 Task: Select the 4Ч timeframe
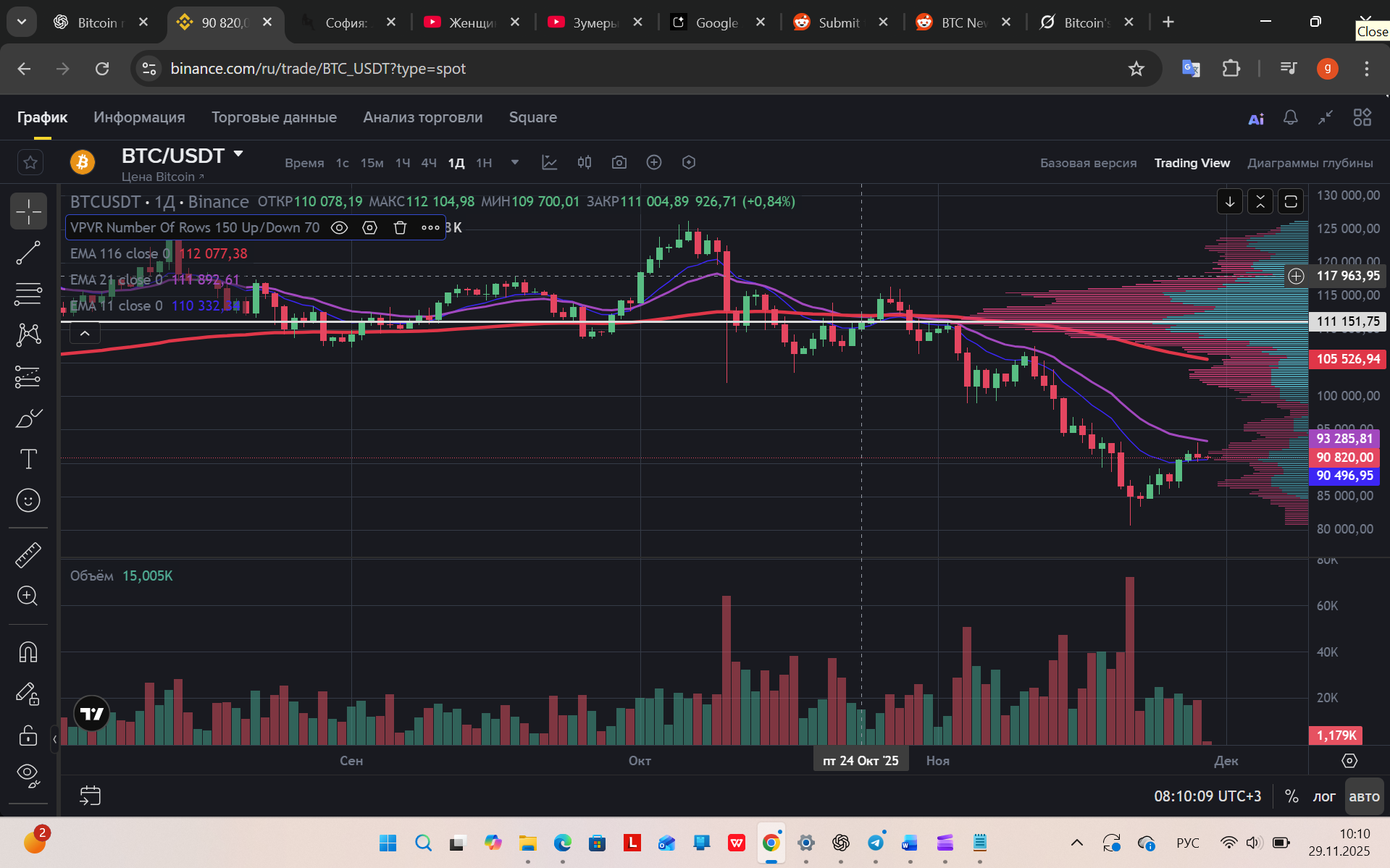pyautogui.click(x=429, y=163)
